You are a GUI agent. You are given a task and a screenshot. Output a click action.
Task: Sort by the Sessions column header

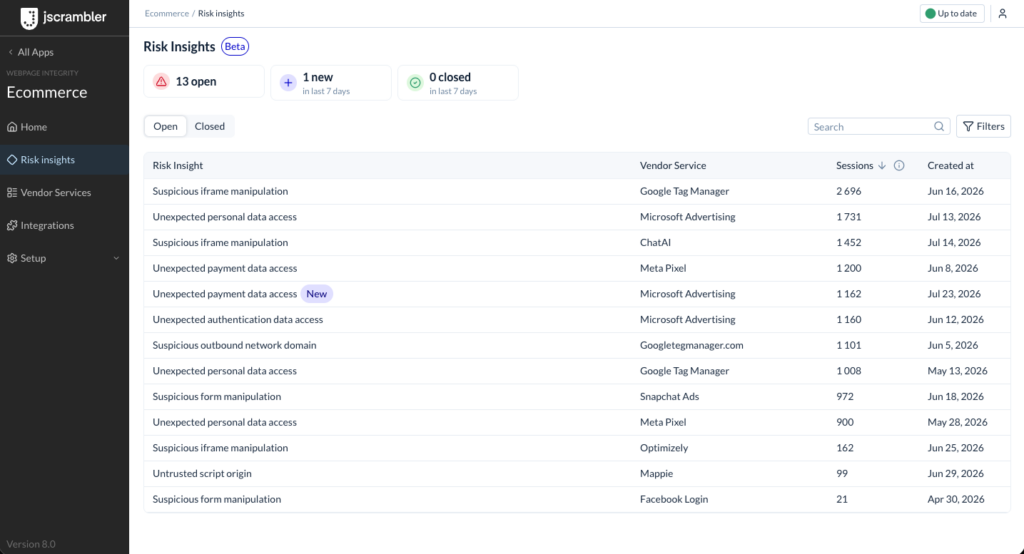(x=854, y=165)
